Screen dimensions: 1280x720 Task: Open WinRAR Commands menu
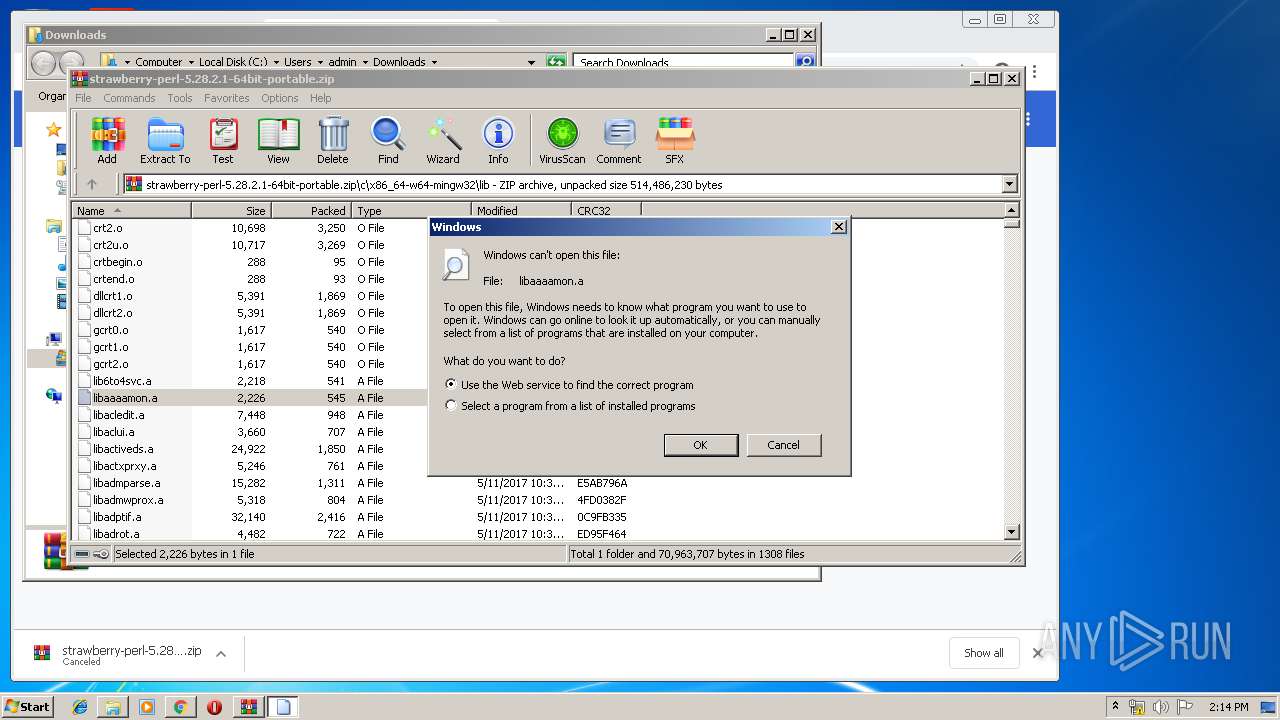point(129,98)
